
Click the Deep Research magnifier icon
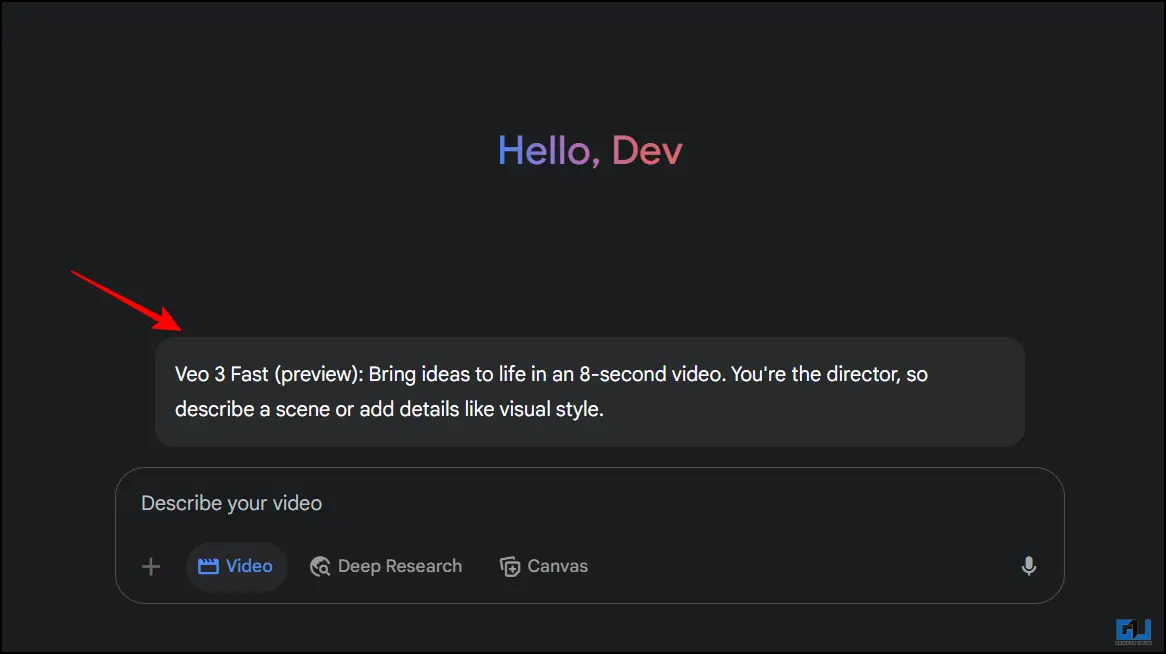(320, 566)
